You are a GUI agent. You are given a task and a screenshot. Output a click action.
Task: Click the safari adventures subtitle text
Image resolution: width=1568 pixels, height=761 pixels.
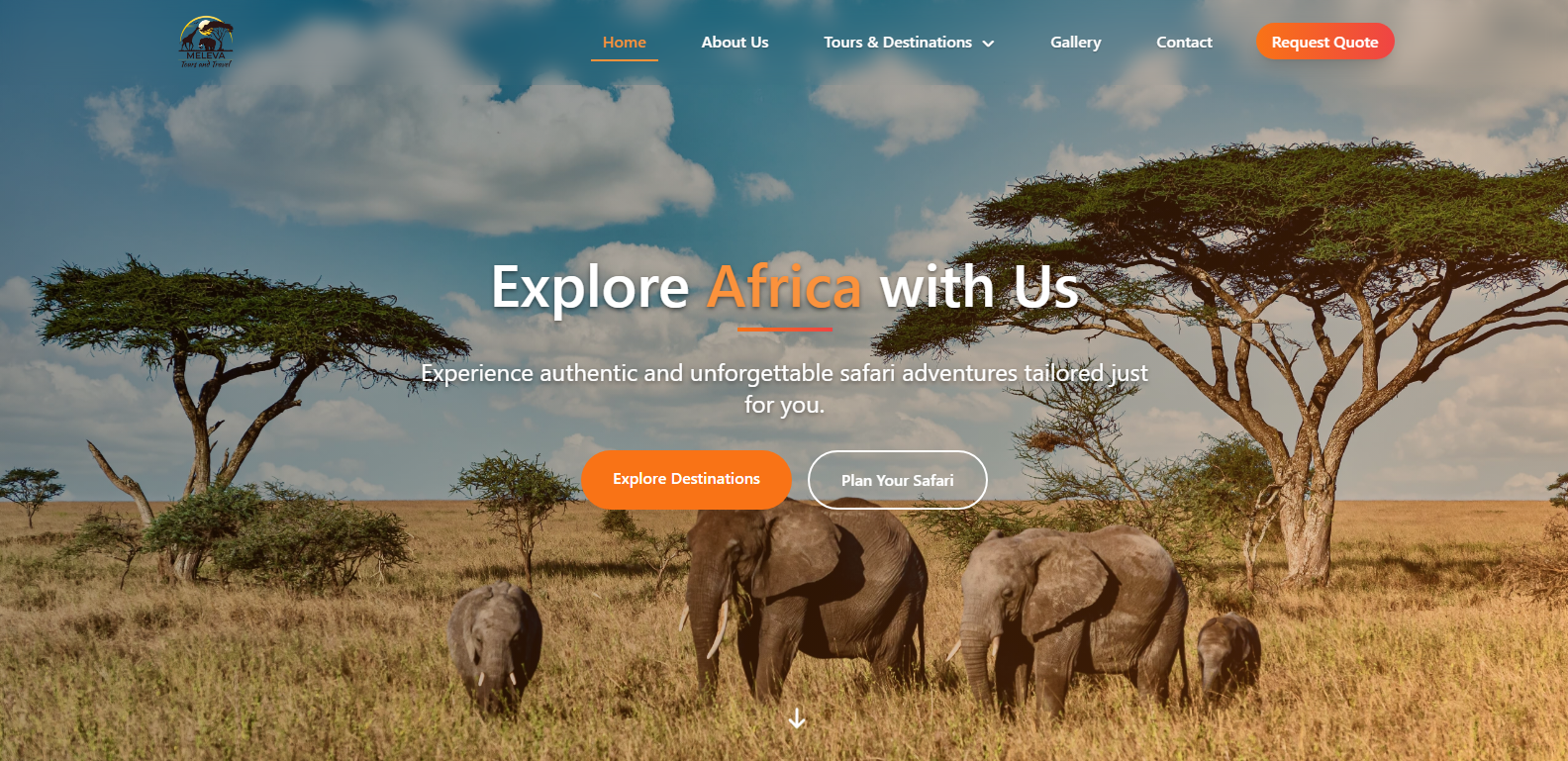784,388
